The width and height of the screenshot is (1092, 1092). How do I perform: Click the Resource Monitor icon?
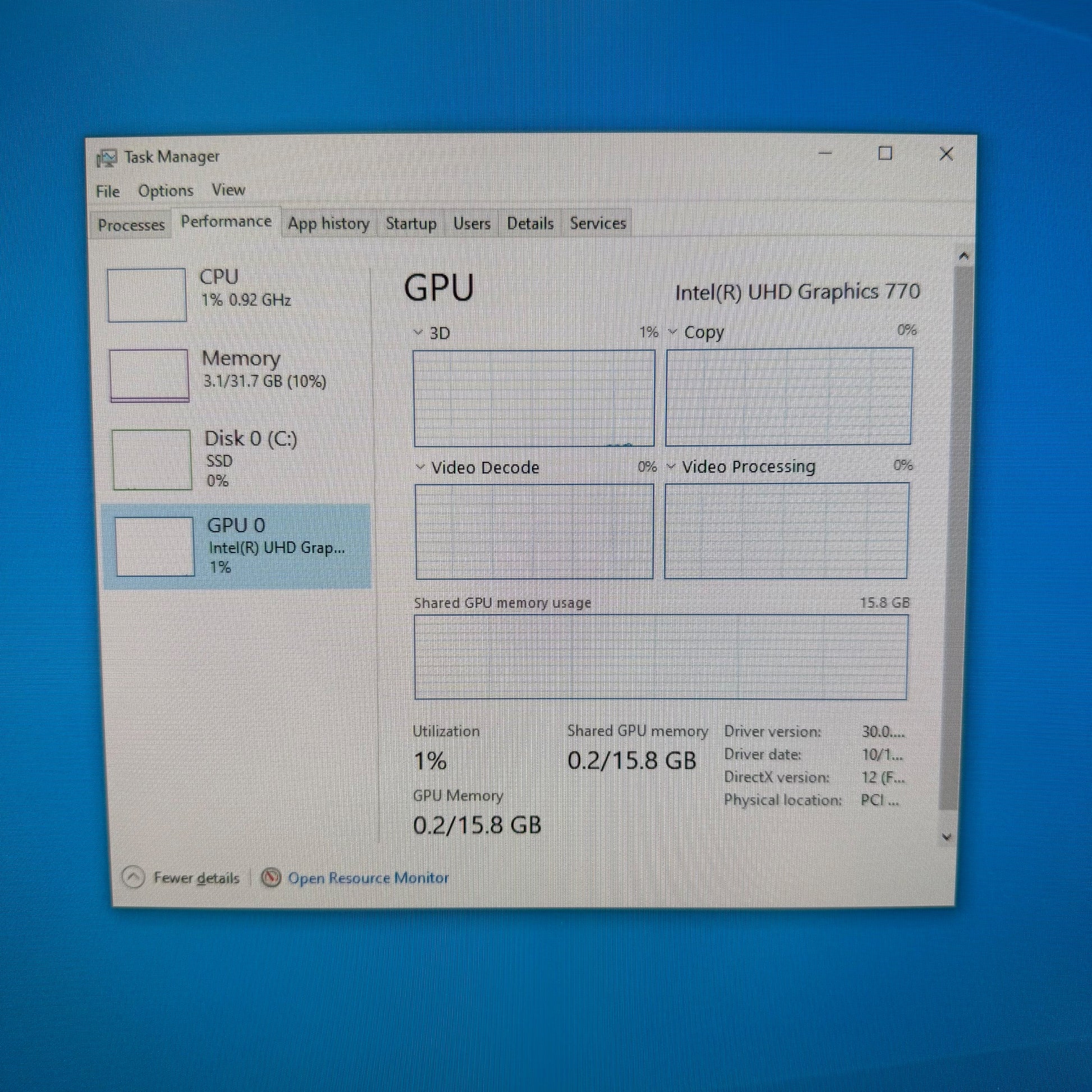(270, 877)
